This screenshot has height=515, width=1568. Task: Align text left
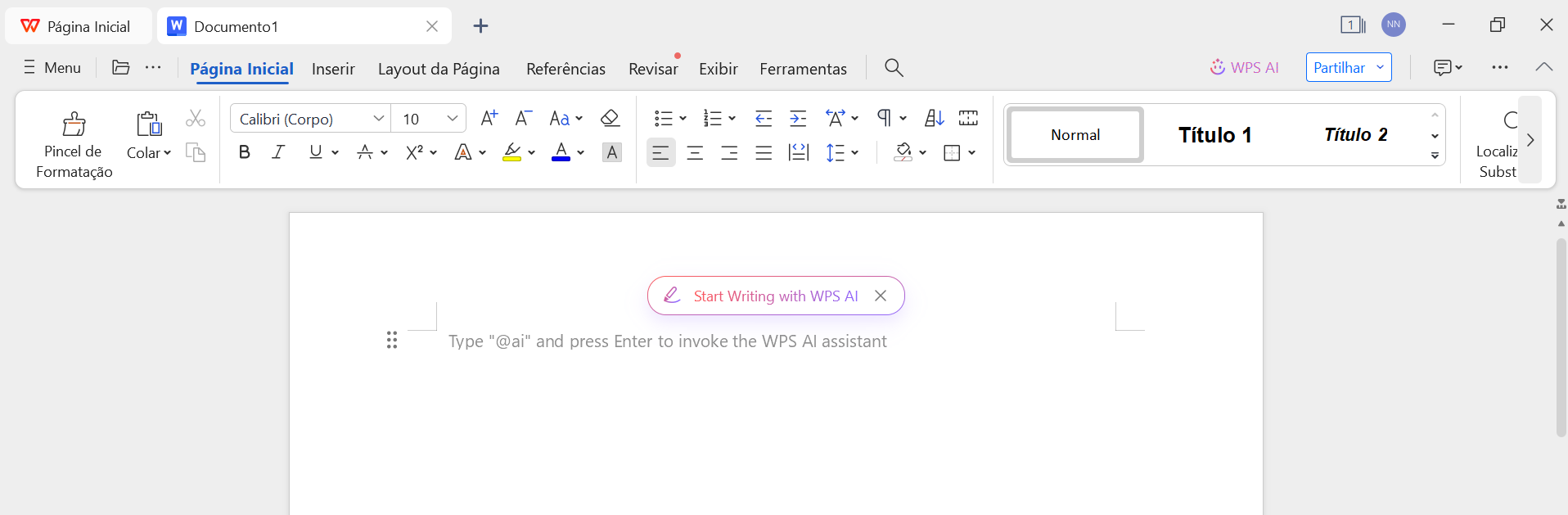[661, 152]
